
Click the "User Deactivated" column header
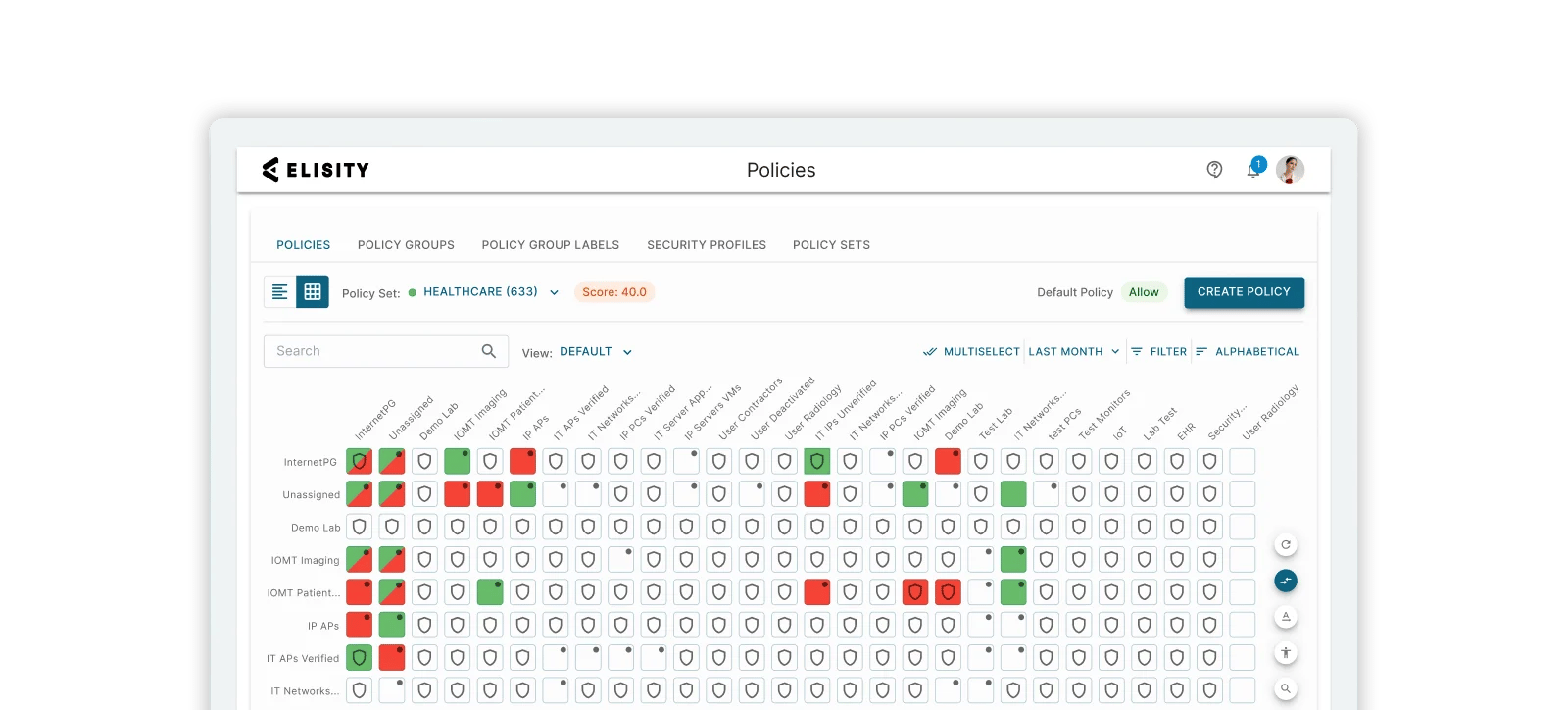pos(784,408)
